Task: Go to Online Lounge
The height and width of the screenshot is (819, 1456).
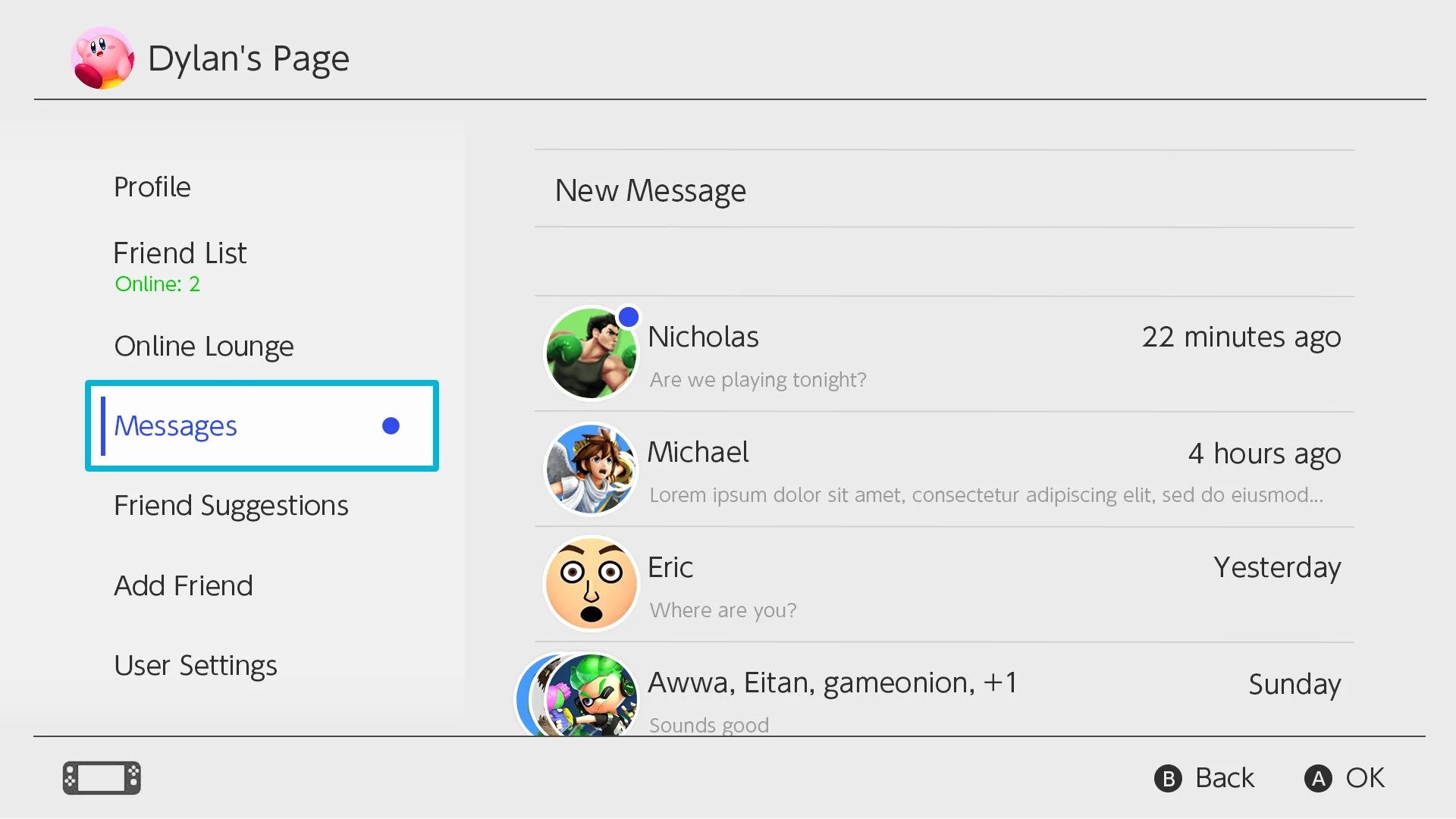Action: click(204, 347)
